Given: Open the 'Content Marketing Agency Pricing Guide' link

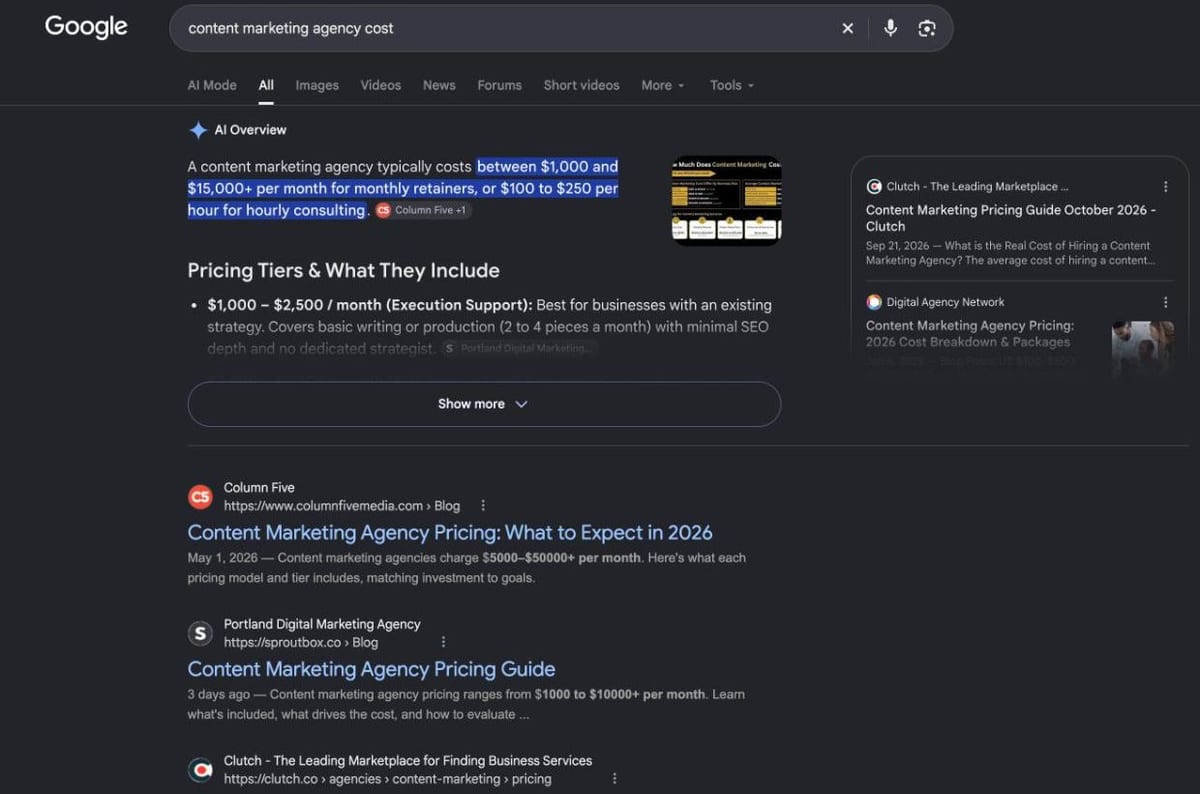Looking at the screenshot, I should pyautogui.click(x=372, y=669).
